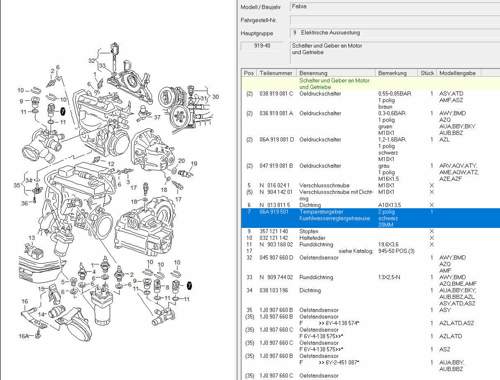Click callout 16A in the parts diagram
The width and height of the screenshot is (500, 380).
[24, 336]
